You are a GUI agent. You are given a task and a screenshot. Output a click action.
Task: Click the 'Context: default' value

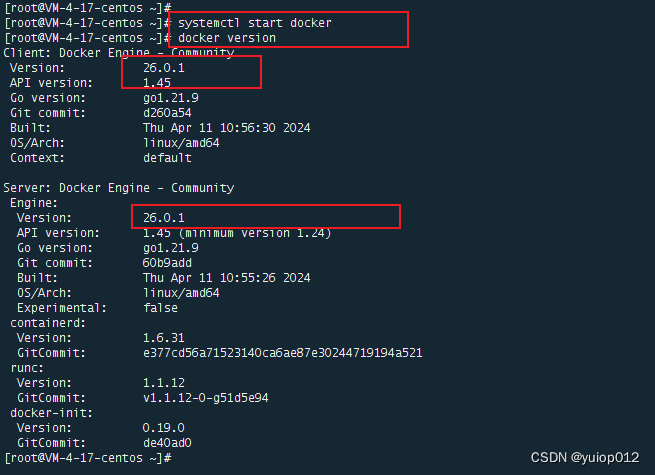point(167,158)
